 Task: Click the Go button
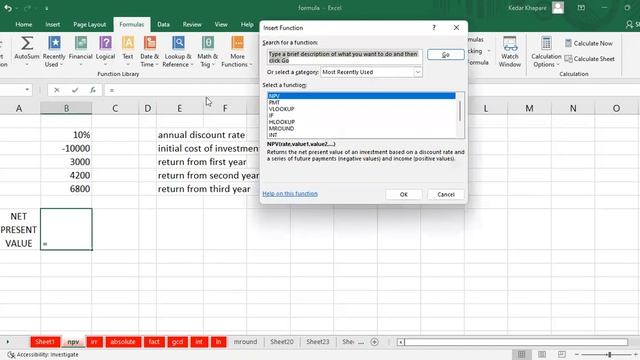click(446, 55)
